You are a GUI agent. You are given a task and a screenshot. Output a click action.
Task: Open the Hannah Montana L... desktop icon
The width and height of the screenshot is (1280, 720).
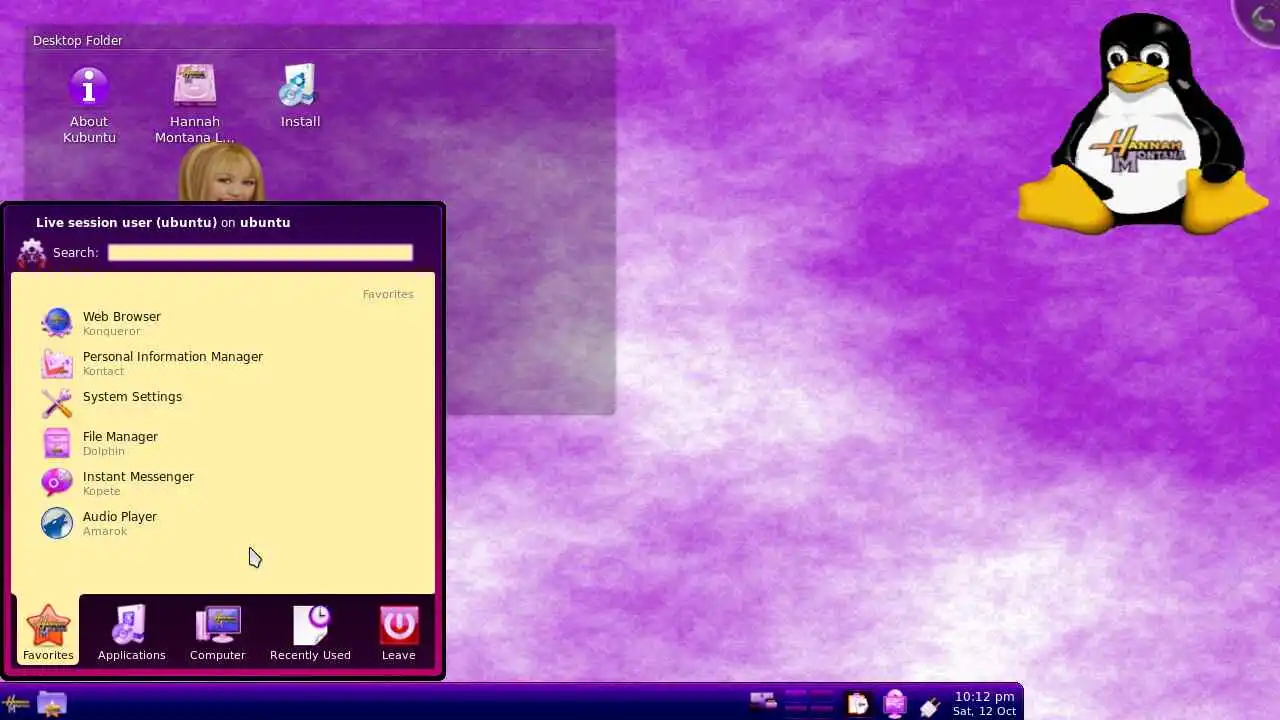coord(195,105)
